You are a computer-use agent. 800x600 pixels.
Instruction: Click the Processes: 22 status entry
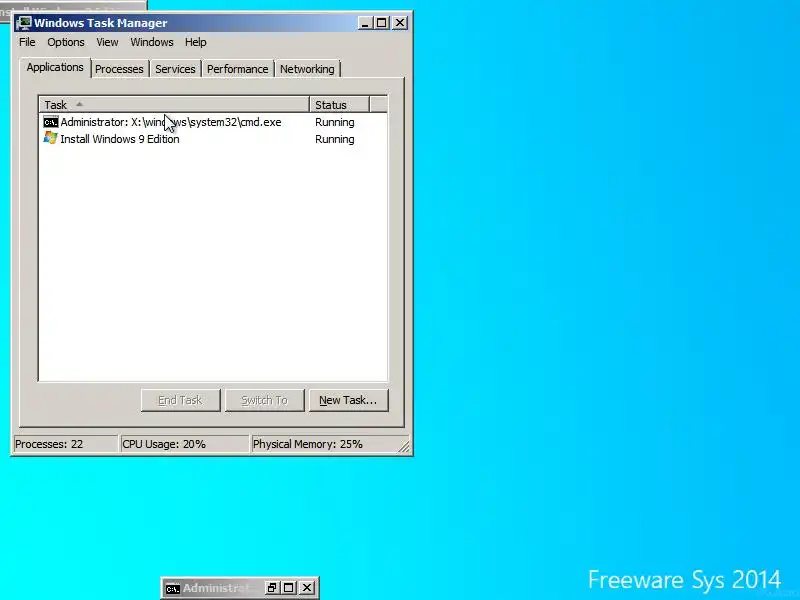tap(65, 444)
